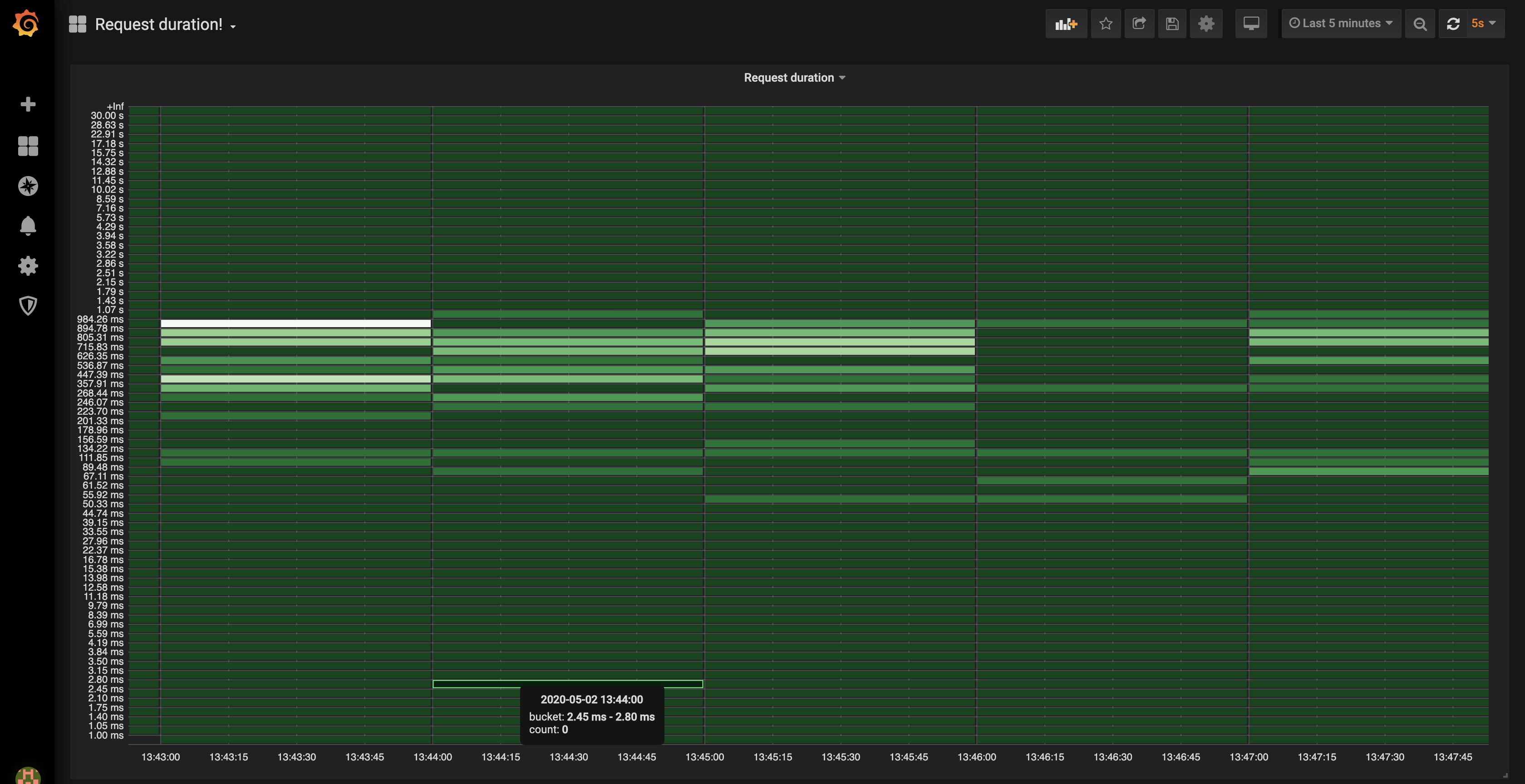Image resolution: width=1525 pixels, height=784 pixels.
Task: Click the refresh dashboard arrows button
Action: point(1453,24)
